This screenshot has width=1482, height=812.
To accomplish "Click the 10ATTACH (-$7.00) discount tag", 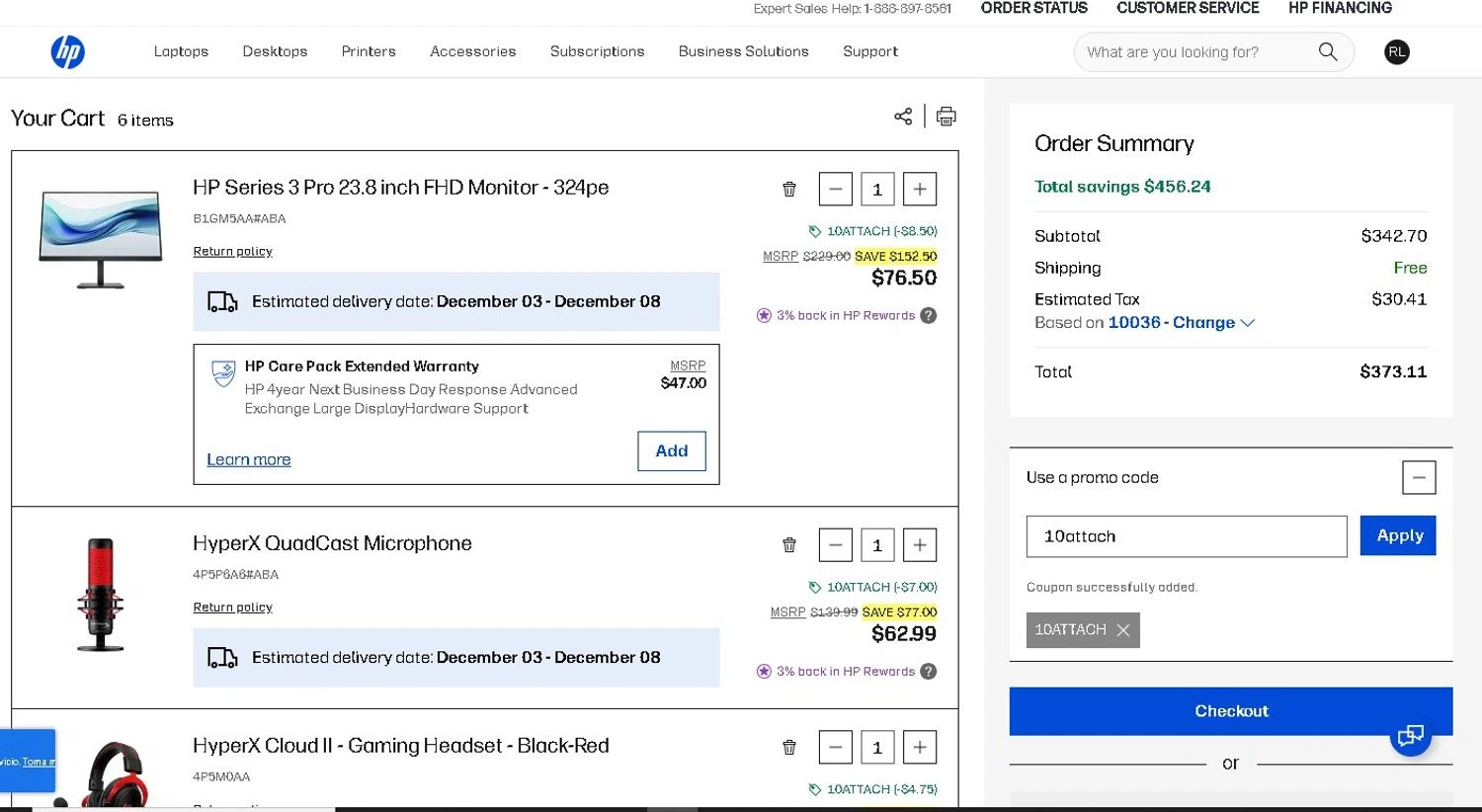I will pos(872,587).
